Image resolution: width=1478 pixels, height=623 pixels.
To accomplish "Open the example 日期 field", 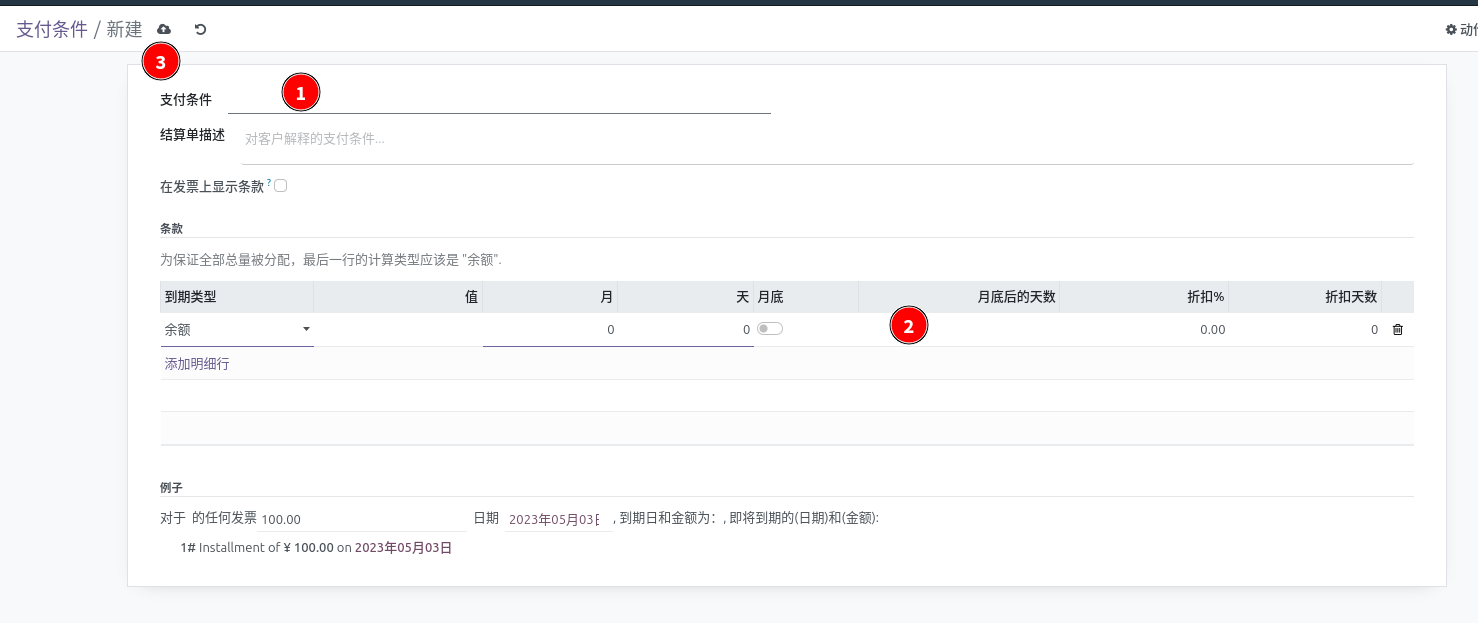I will point(558,519).
